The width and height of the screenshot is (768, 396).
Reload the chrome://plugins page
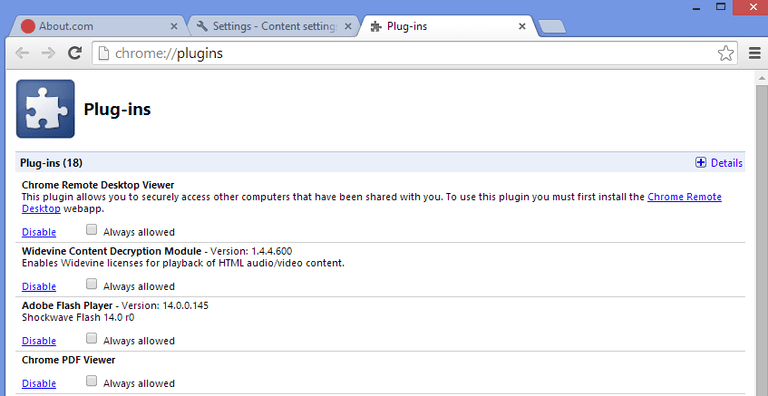click(x=74, y=53)
